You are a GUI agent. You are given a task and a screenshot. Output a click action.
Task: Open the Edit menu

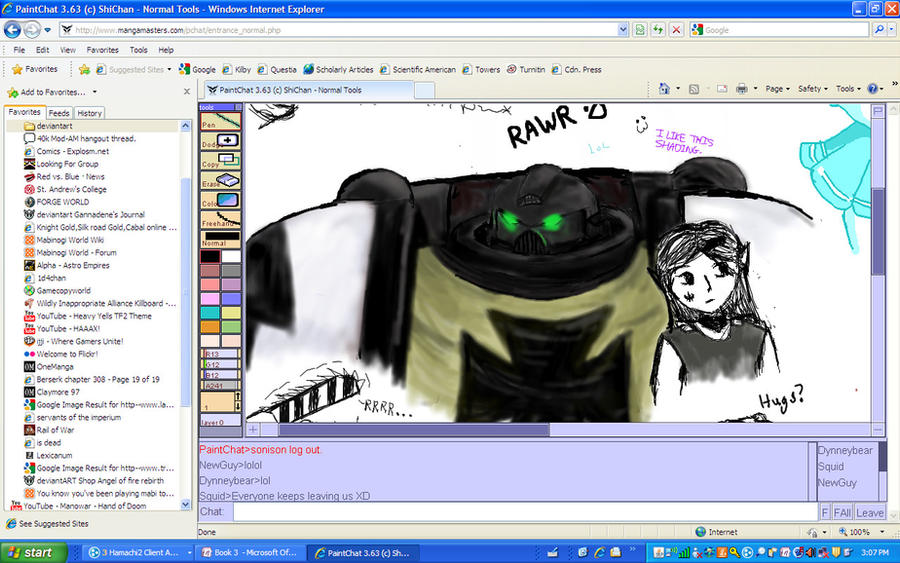pos(42,50)
